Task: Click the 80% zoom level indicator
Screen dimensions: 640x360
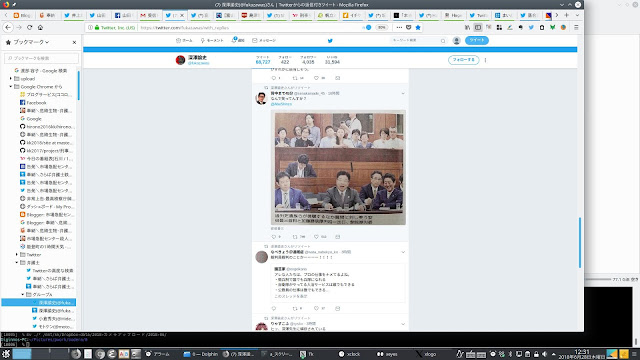Action: click(381, 27)
